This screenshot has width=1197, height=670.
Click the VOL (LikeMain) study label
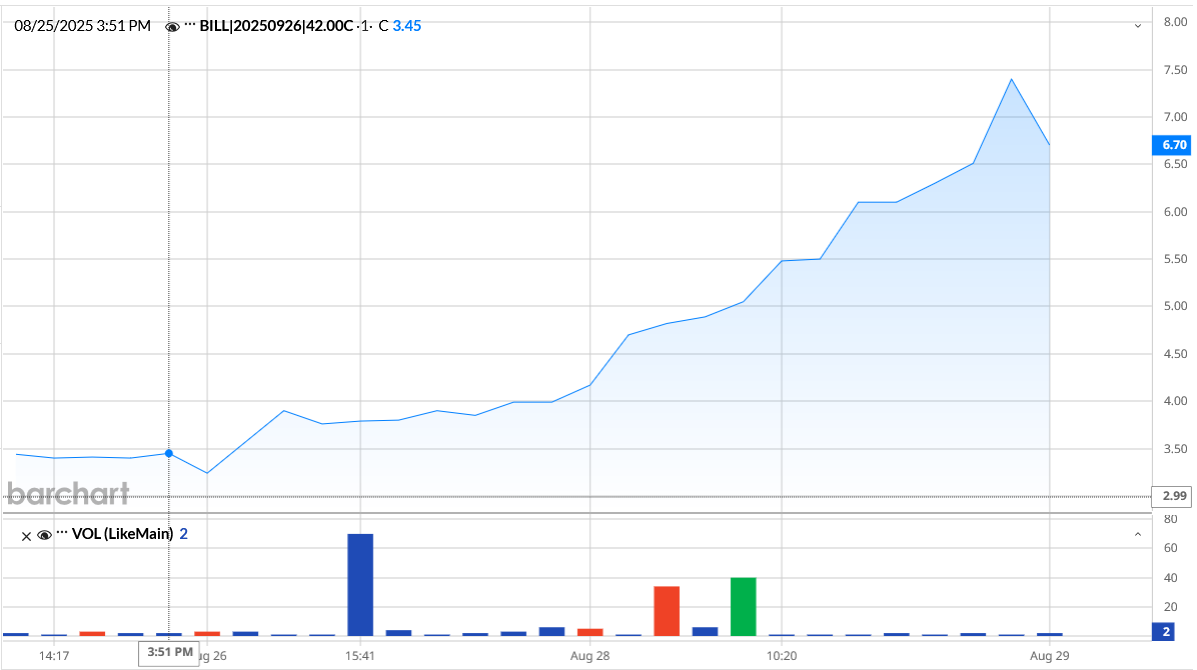click(x=122, y=534)
